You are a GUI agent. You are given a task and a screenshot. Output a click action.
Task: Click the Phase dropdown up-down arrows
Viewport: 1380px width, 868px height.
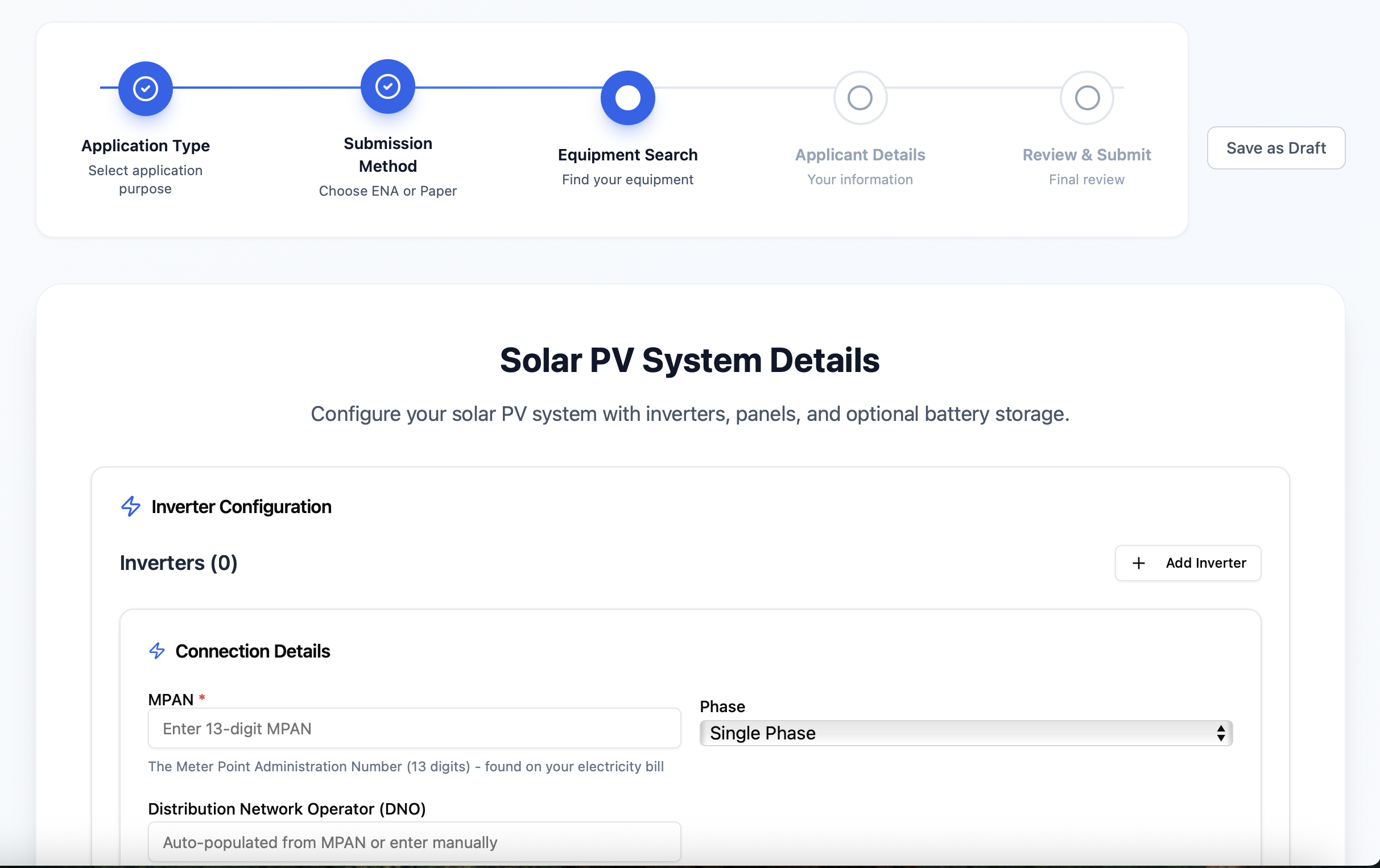(1221, 733)
